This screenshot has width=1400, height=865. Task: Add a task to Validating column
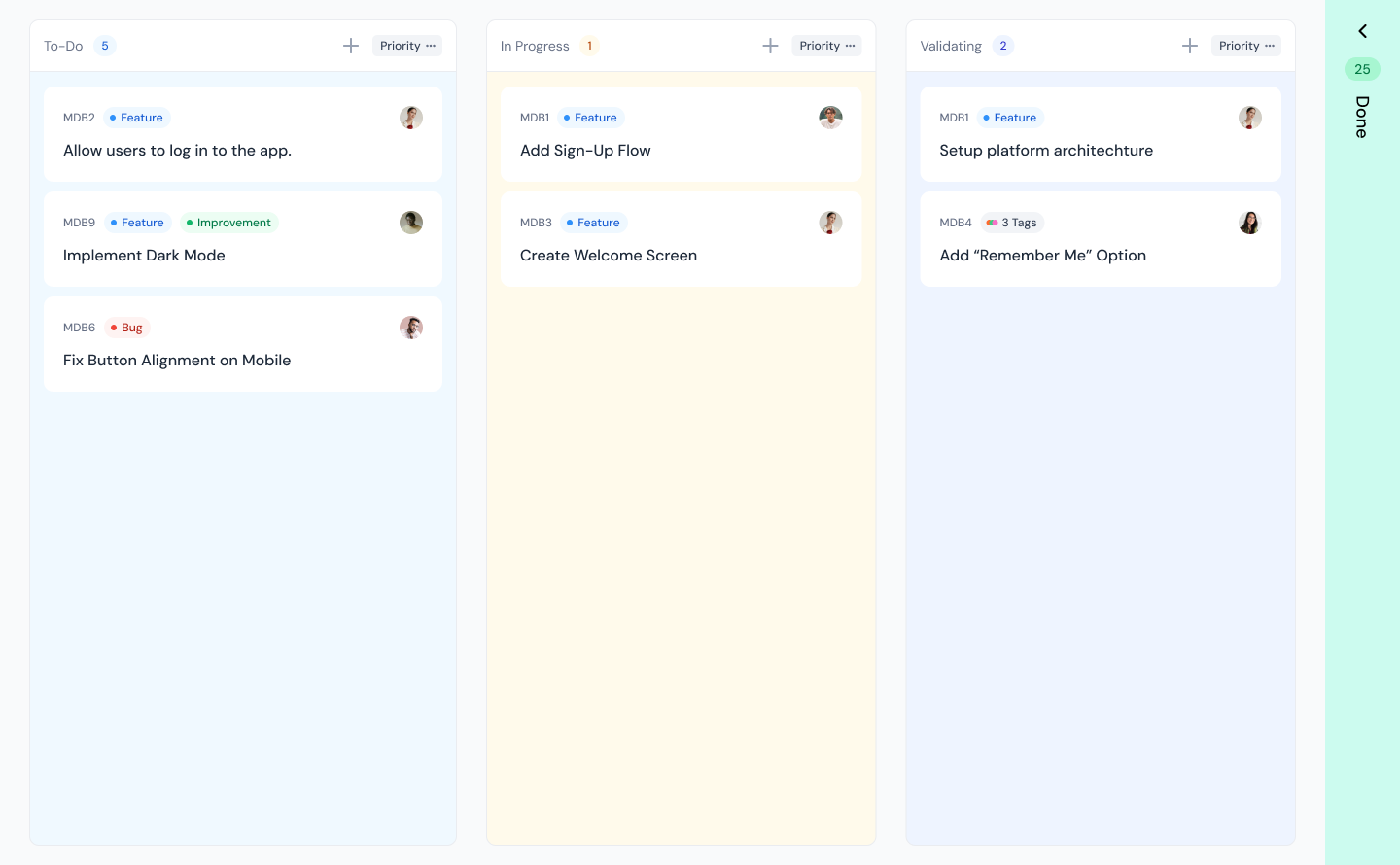coord(1189,46)
